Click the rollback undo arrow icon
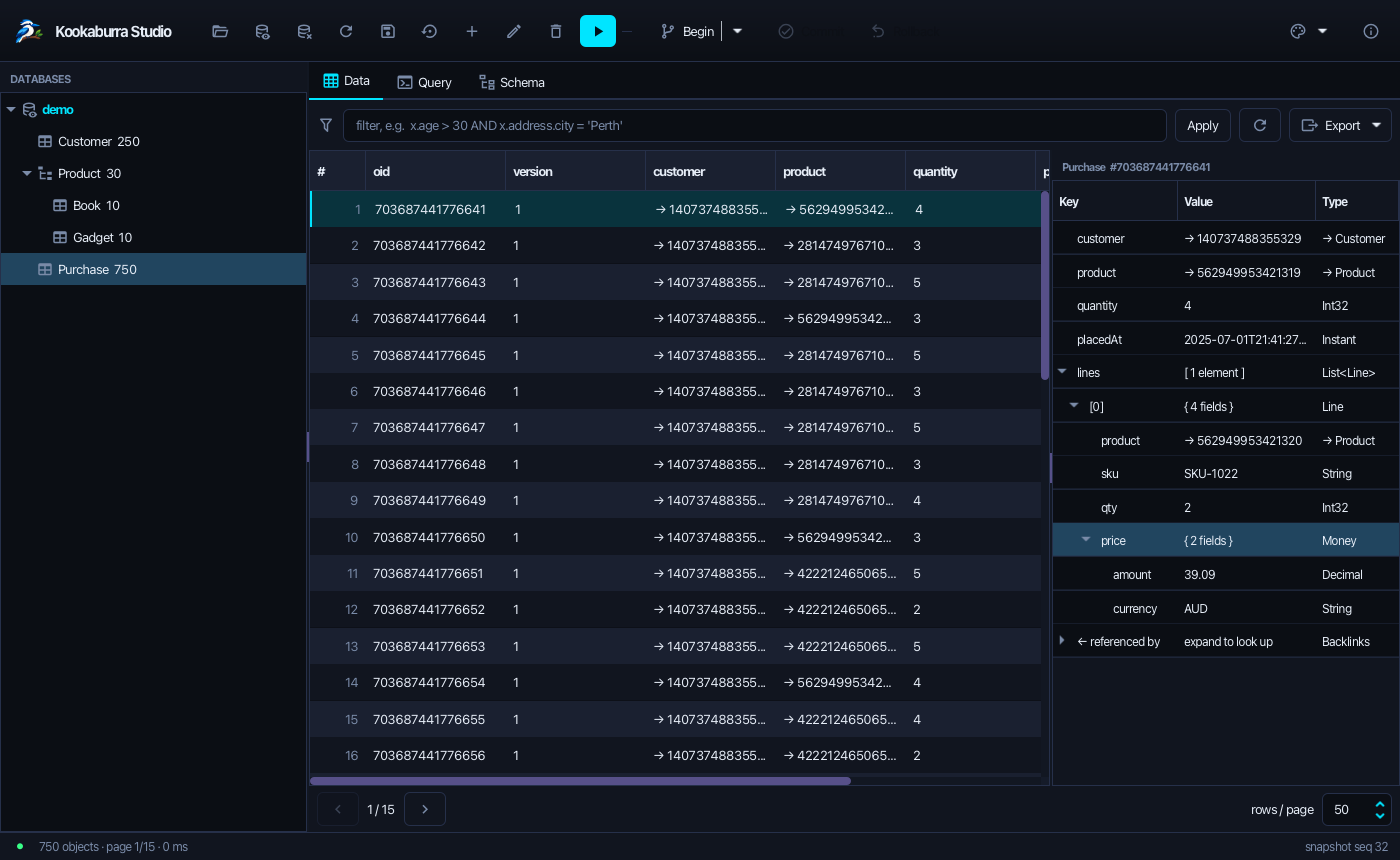1400x860 pixels. [x=878, y=31]
